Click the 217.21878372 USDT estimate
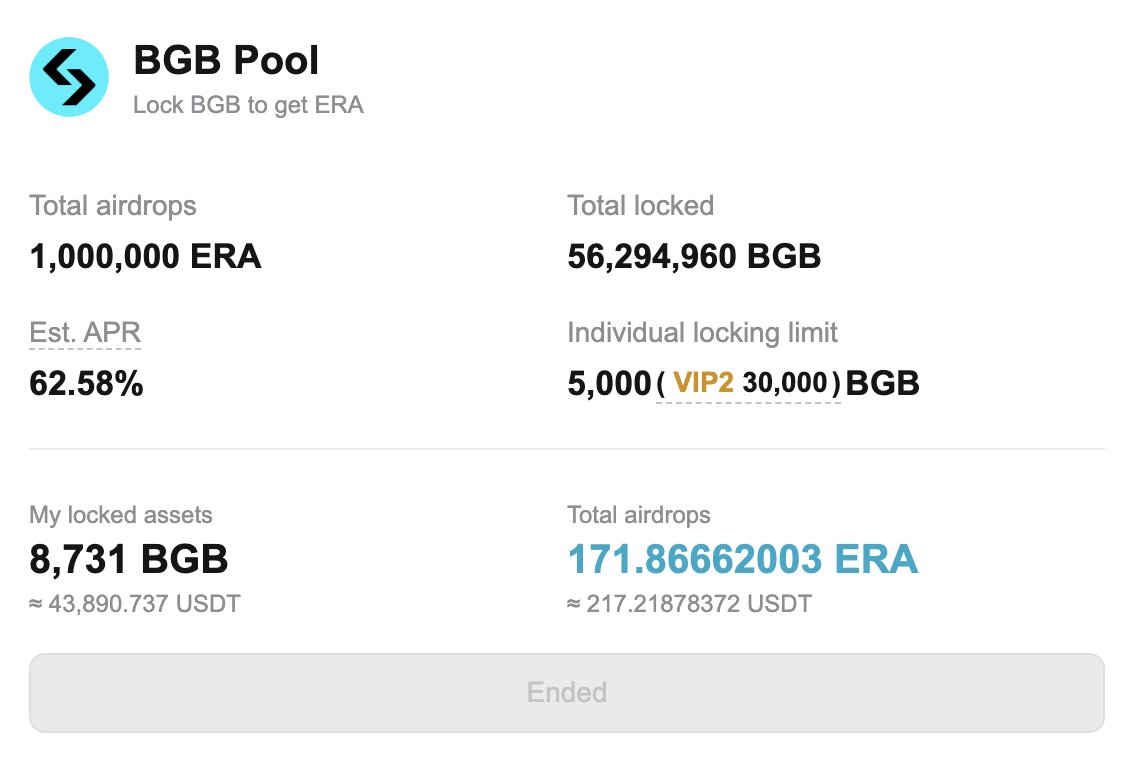1142x764 pixels. pos(689,604)
